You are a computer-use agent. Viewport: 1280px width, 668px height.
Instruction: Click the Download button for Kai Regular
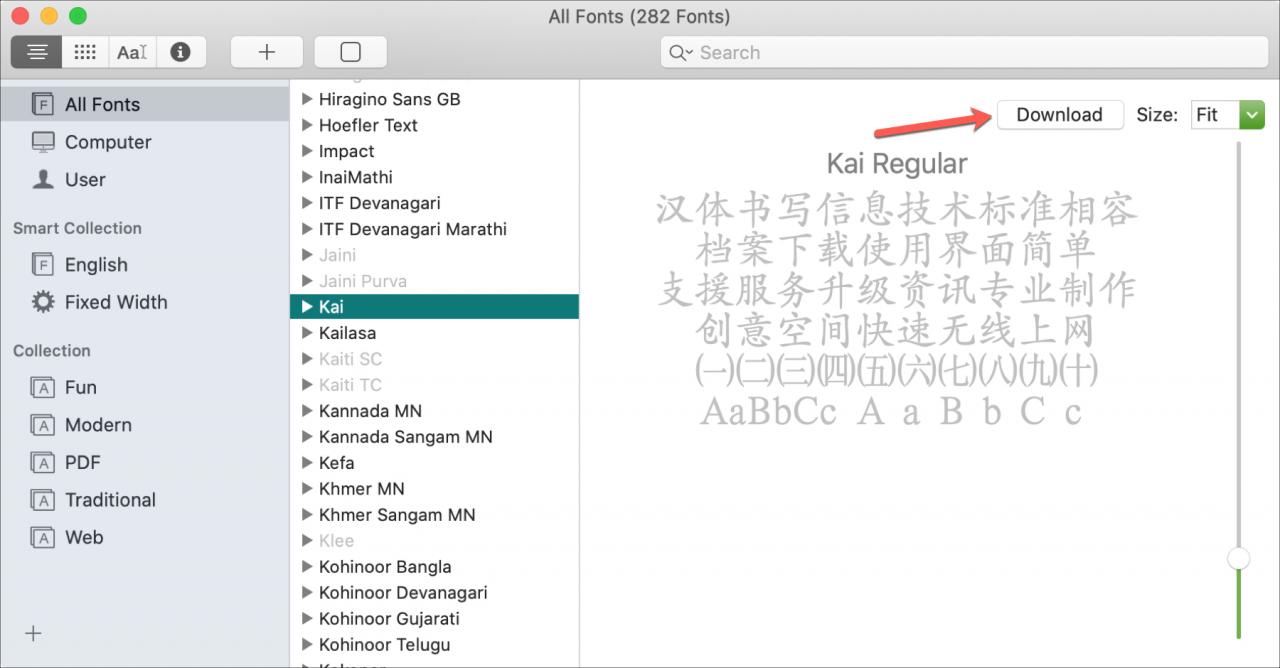[1060, 115]
